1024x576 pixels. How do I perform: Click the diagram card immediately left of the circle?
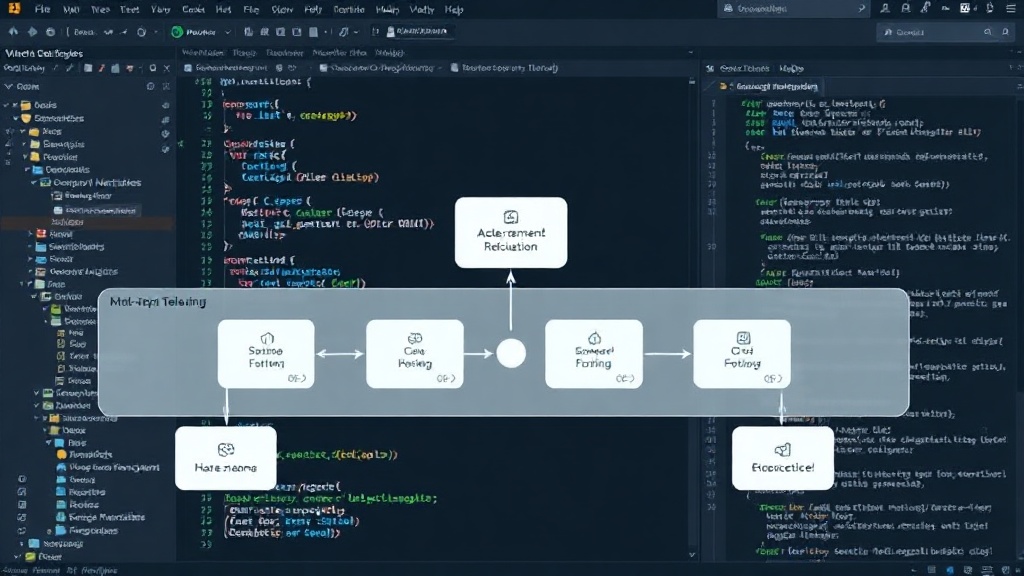click(x=415, y=354)
